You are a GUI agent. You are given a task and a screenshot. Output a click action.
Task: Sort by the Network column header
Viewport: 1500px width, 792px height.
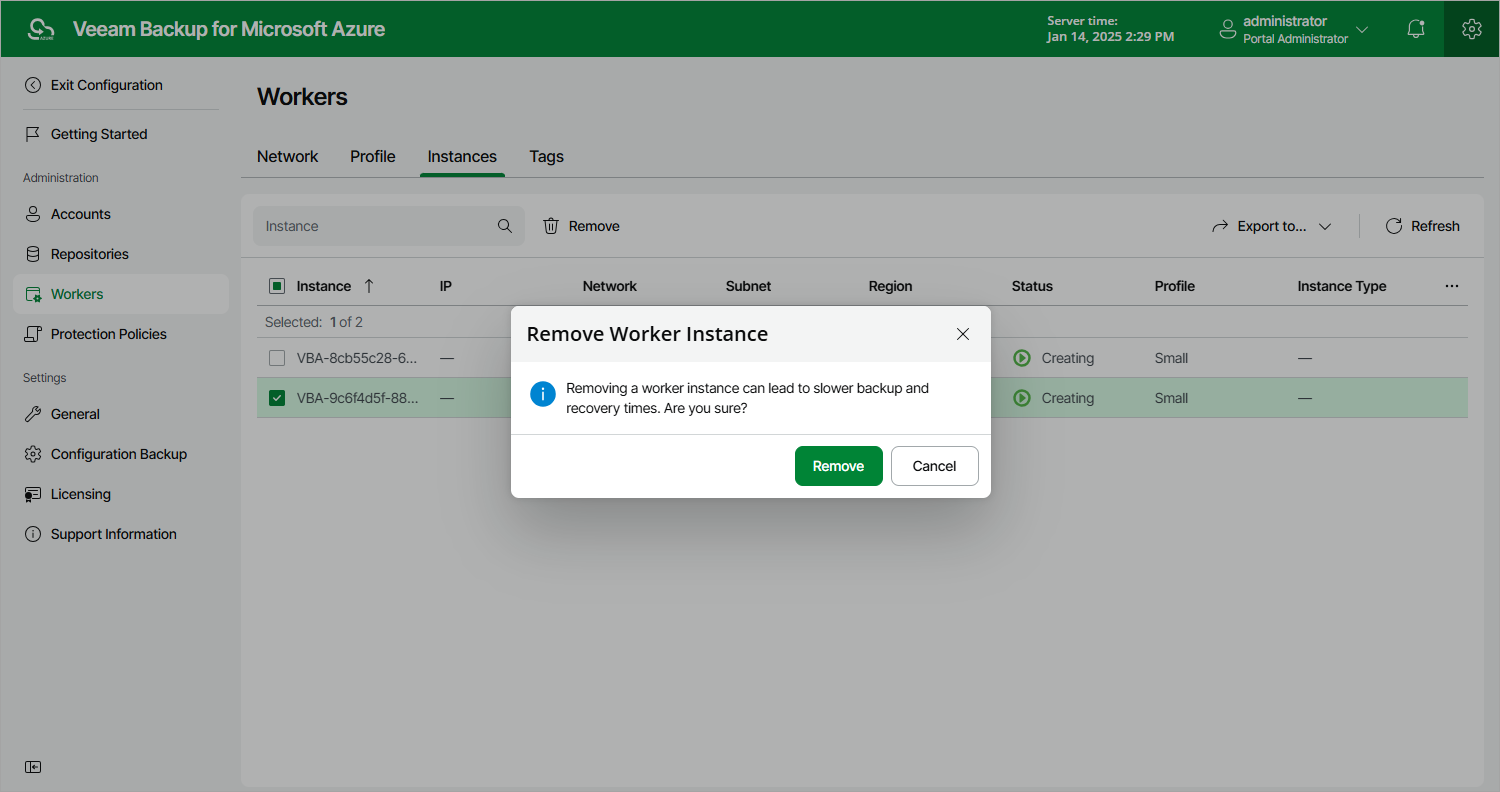point(610,286)
